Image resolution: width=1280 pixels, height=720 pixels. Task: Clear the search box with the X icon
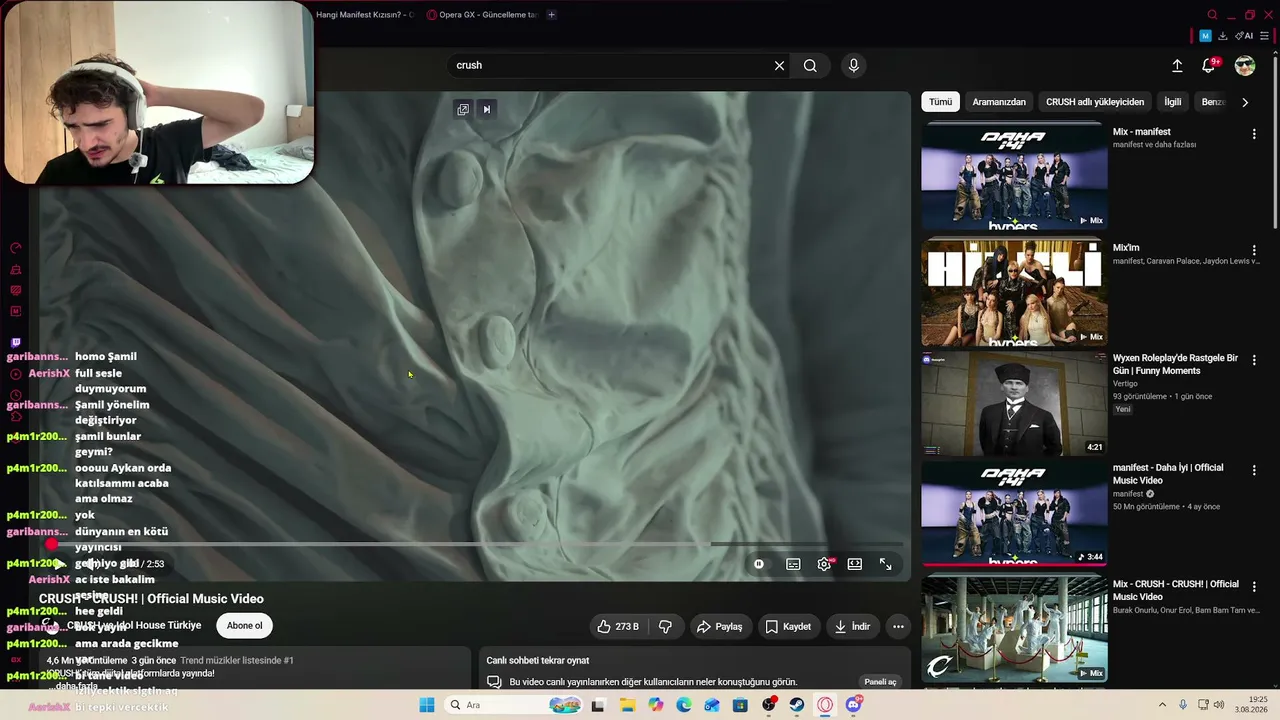(x=779, y=66)
